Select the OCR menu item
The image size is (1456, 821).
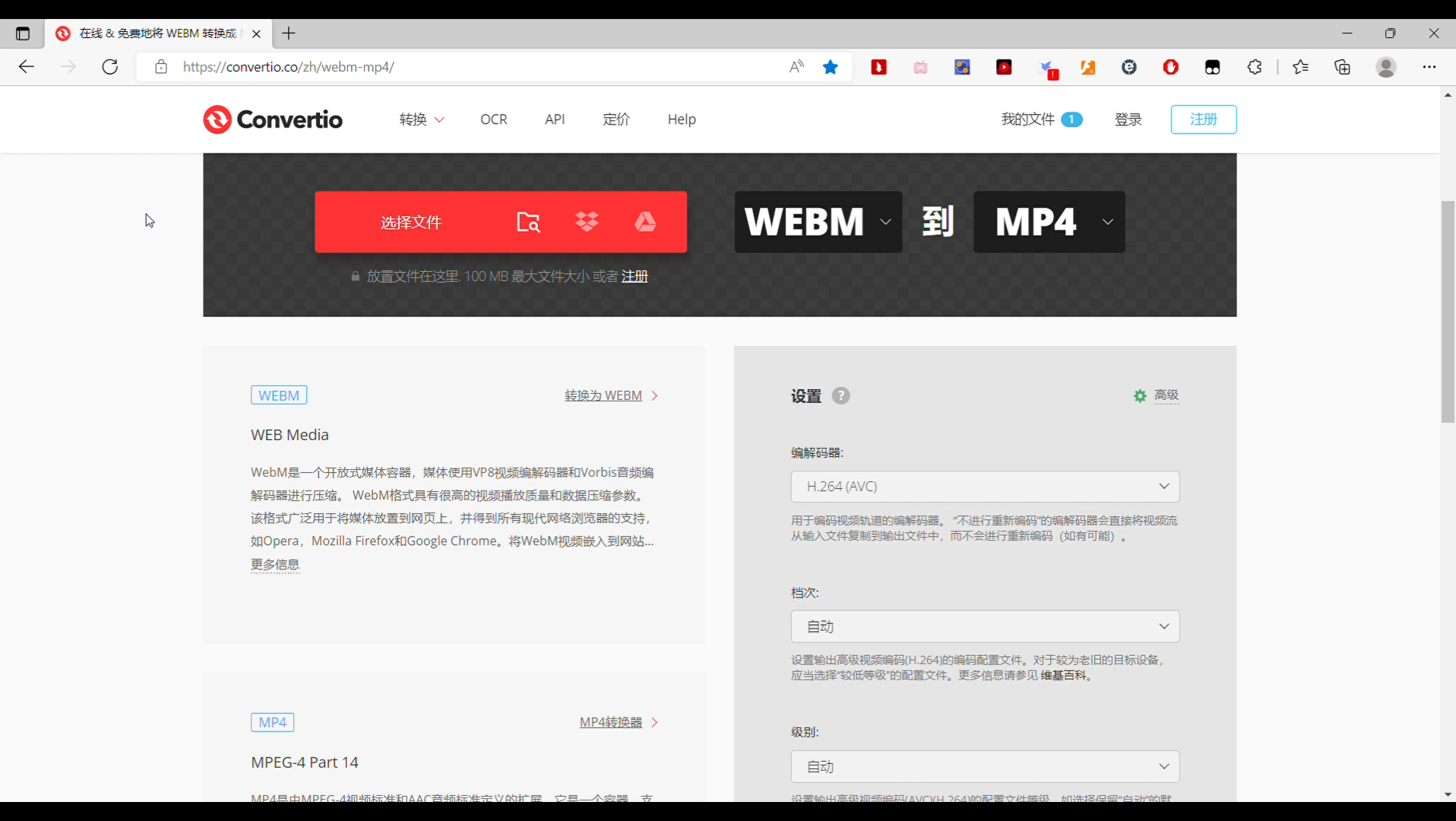click(x=493, y=119)
